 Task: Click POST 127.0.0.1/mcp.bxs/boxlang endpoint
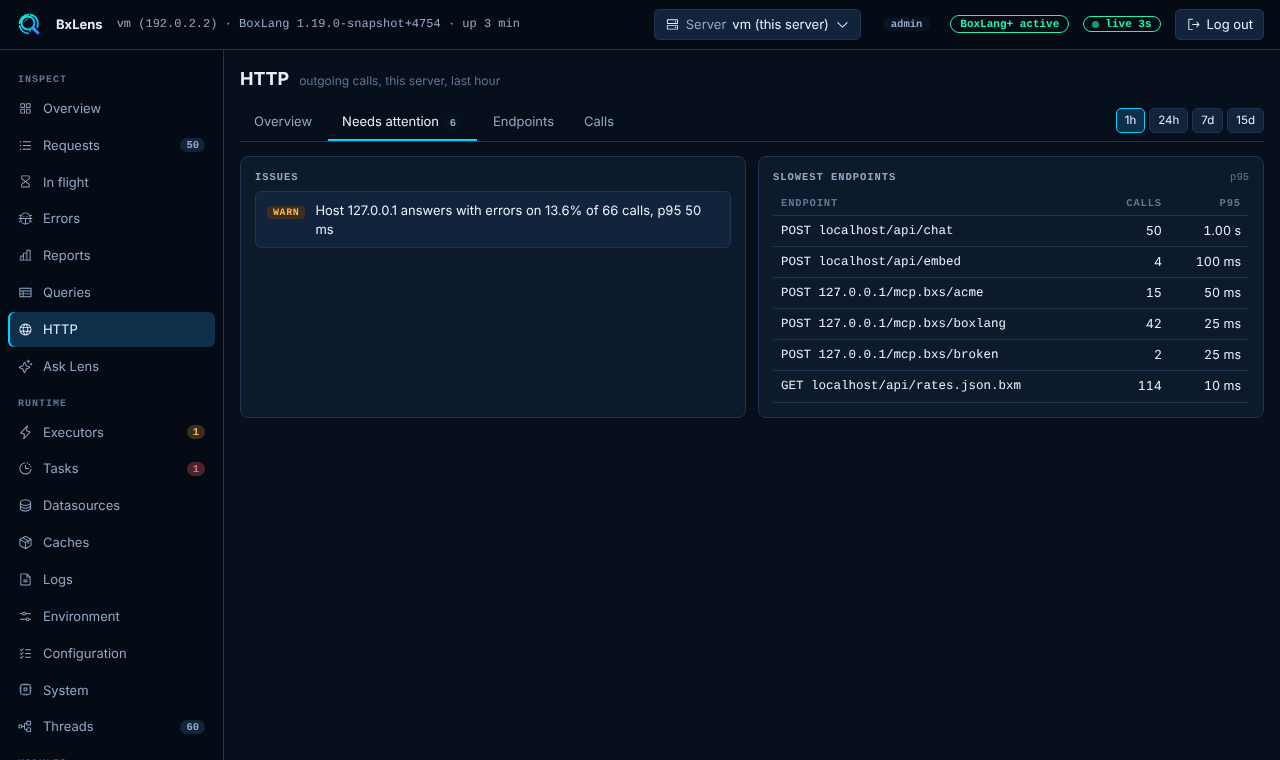pos(1011,323)
